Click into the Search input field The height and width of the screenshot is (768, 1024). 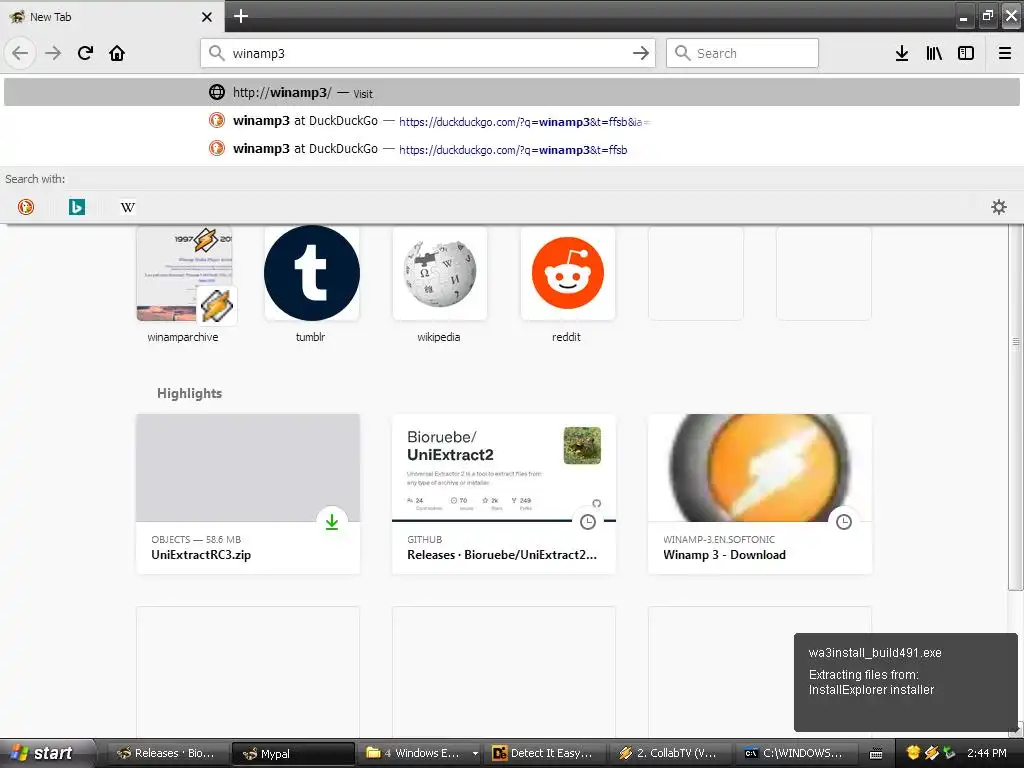click(742, 53)
